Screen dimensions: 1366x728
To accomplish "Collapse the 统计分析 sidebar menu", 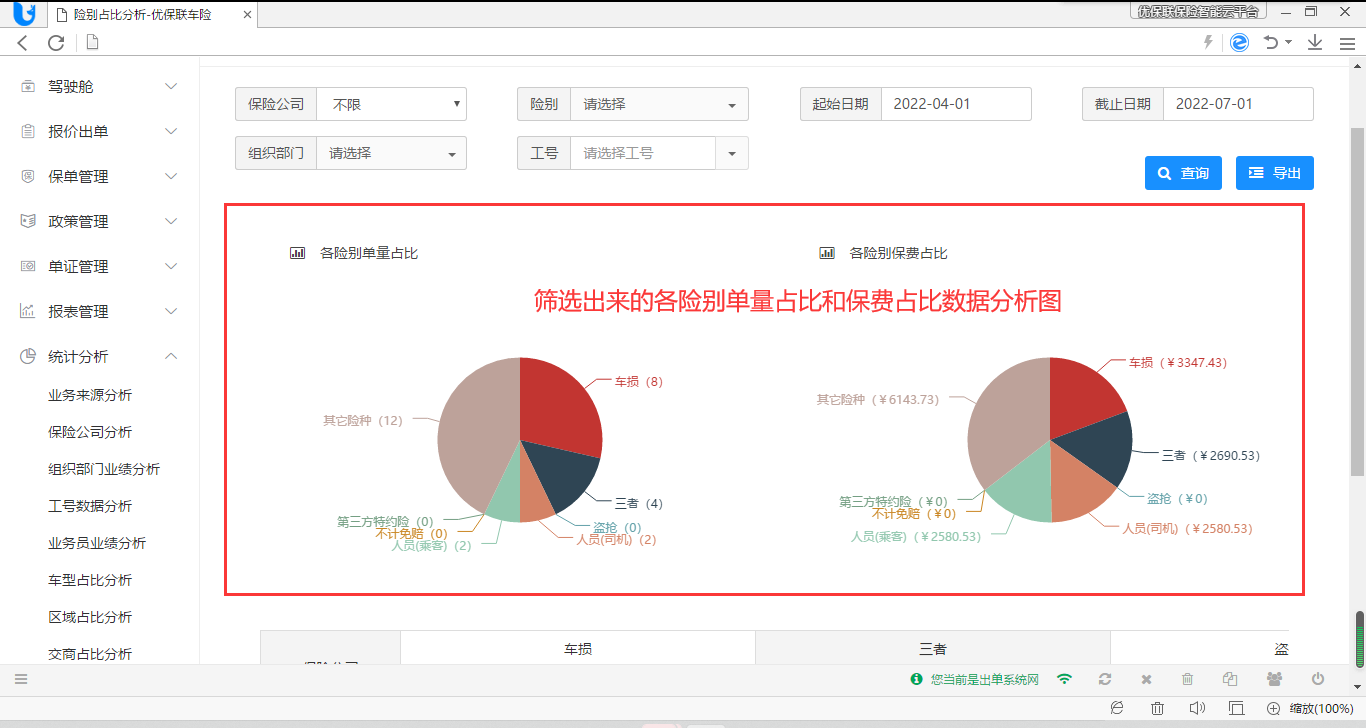I will 100,357.
